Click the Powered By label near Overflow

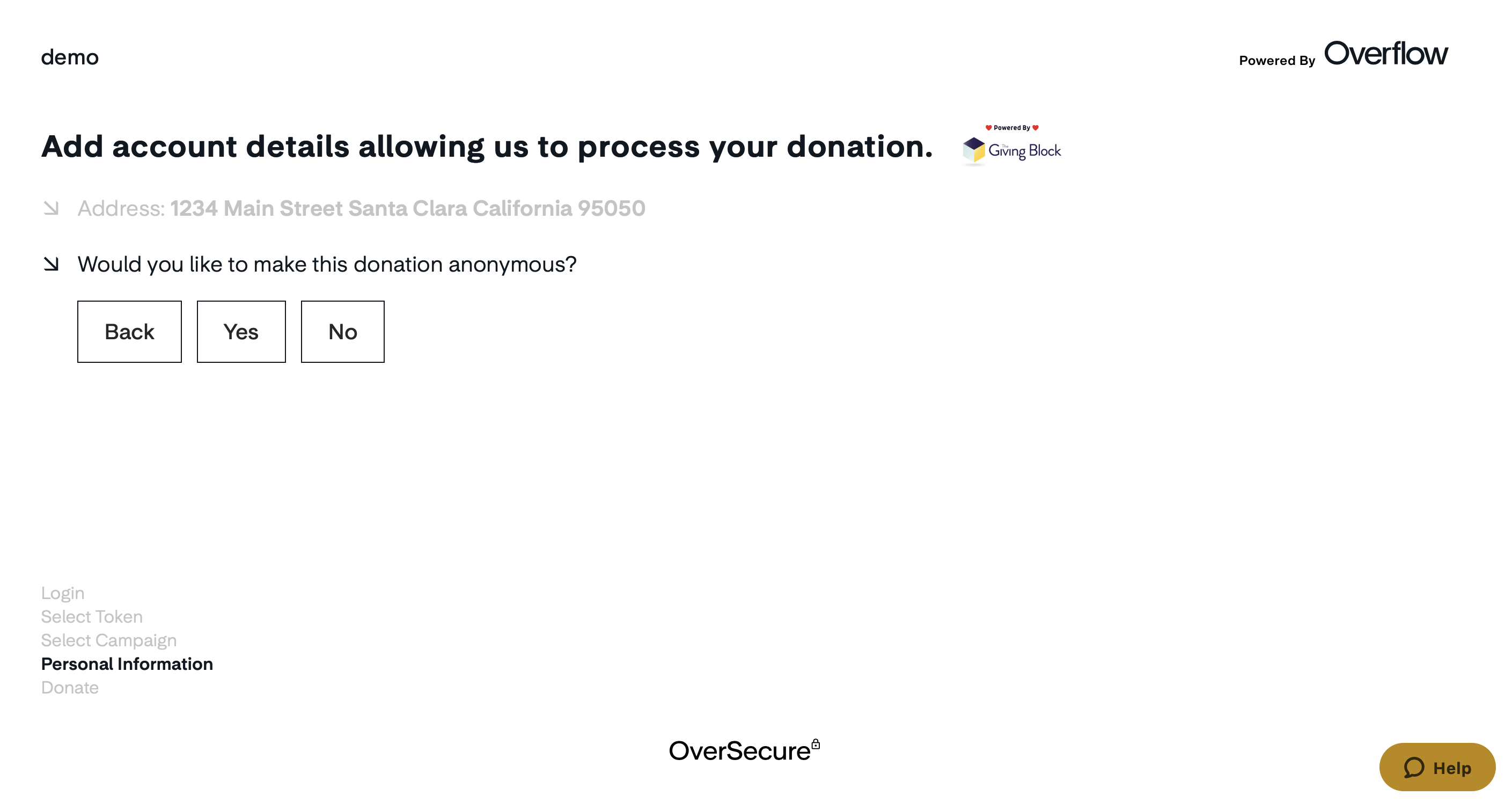(1276, 61)
